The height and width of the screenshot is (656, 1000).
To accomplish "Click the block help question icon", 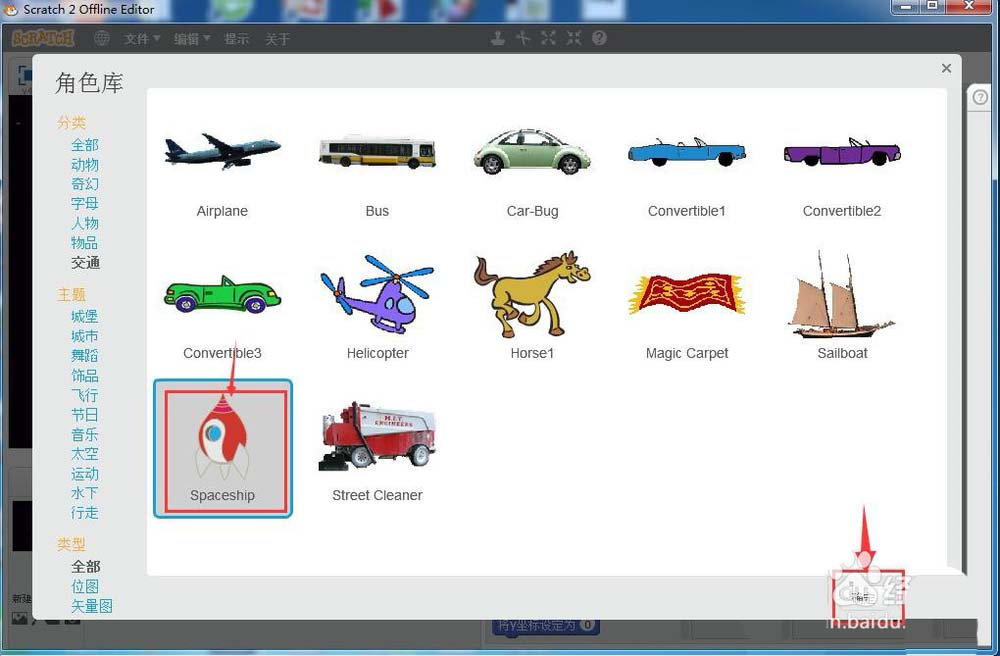I will pyautogui.click(x=599, y=38).
